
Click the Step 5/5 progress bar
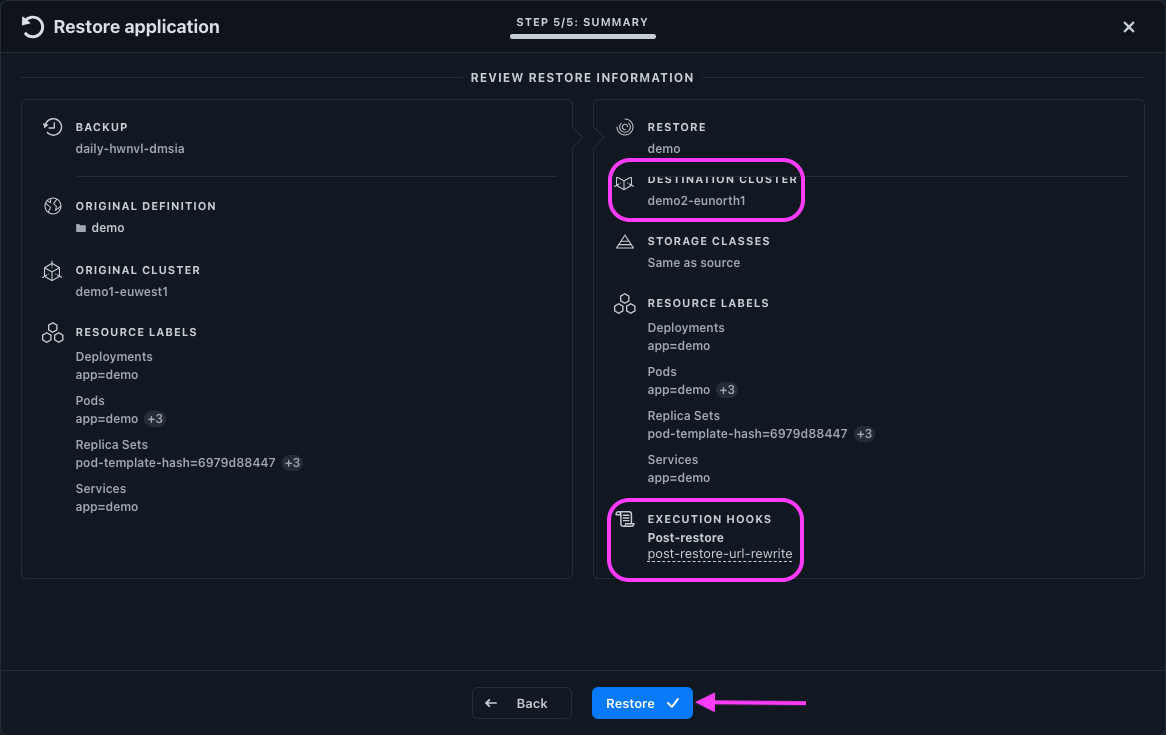[582, 36]
